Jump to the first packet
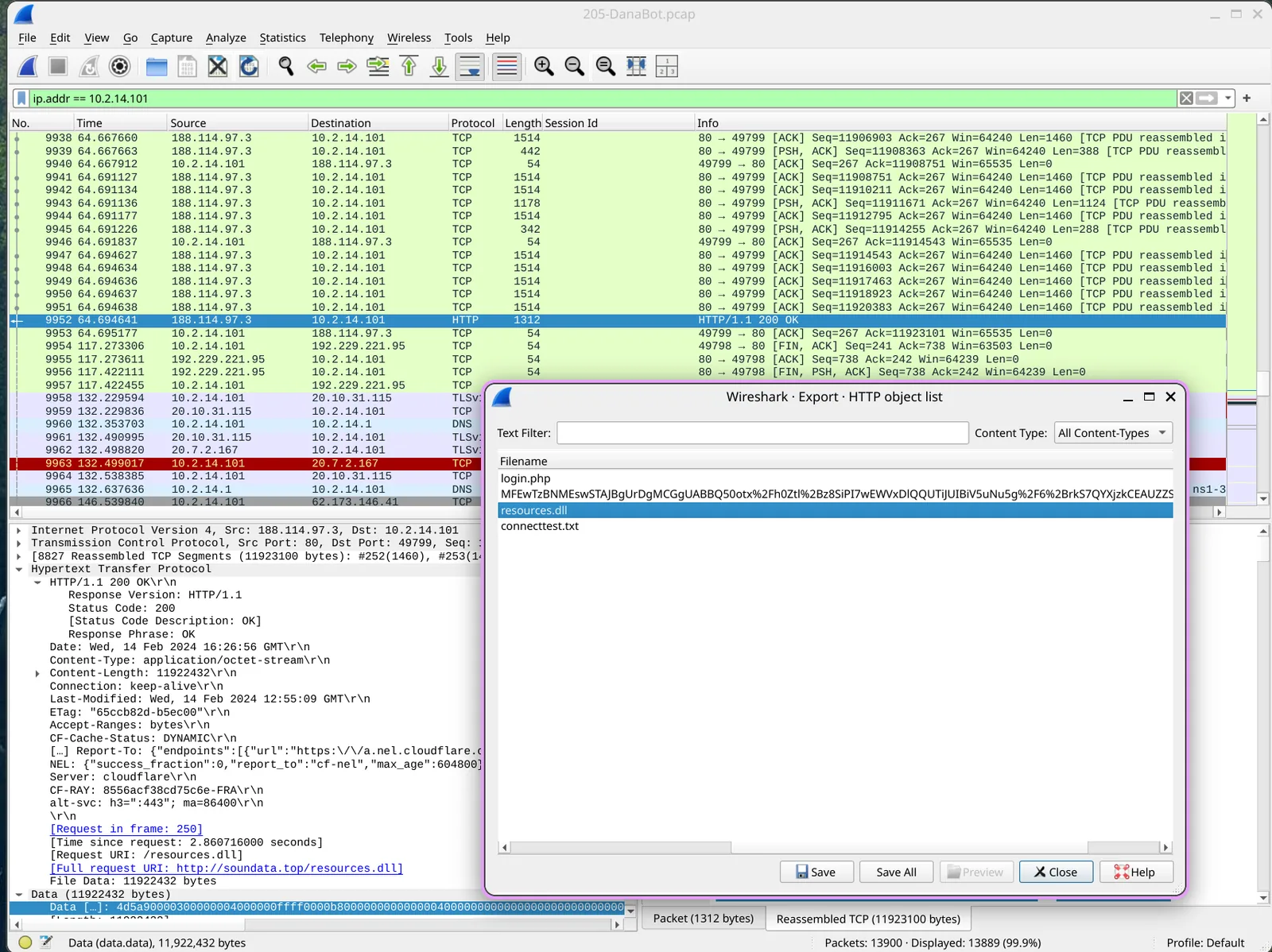Image resolution: width=1272 pixels, height=952 pixels. (409, 67)
